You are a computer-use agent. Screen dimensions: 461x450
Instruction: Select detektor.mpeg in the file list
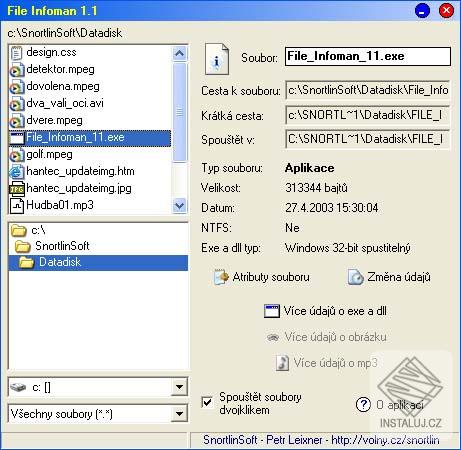pyautogui.click(x=90, y=70)
